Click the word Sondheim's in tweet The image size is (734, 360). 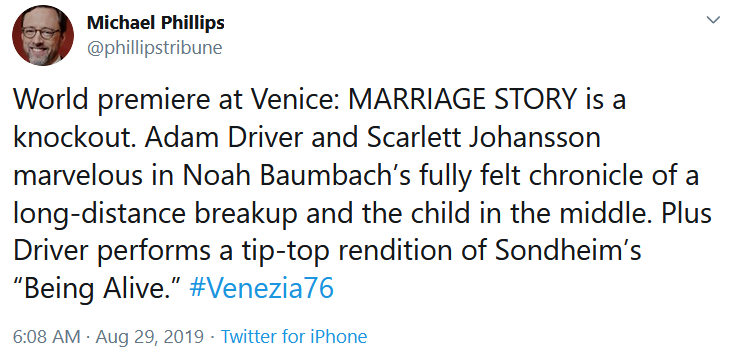tap(567, 250)
